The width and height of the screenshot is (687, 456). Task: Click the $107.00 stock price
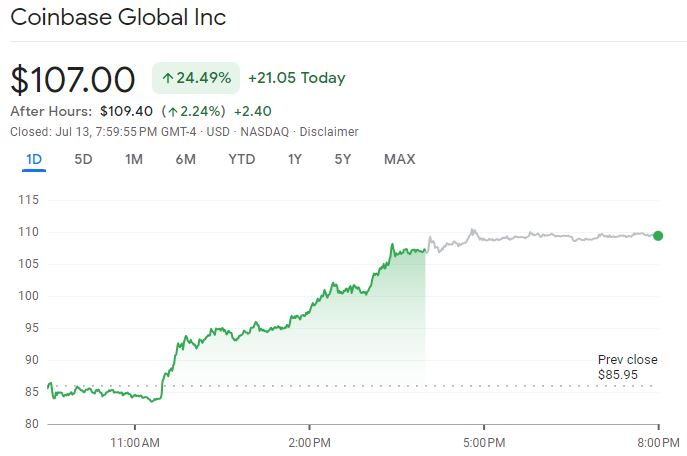72,79
